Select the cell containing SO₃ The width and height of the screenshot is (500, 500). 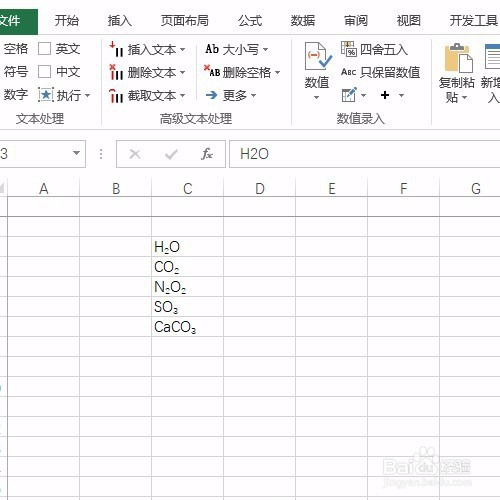187,307
